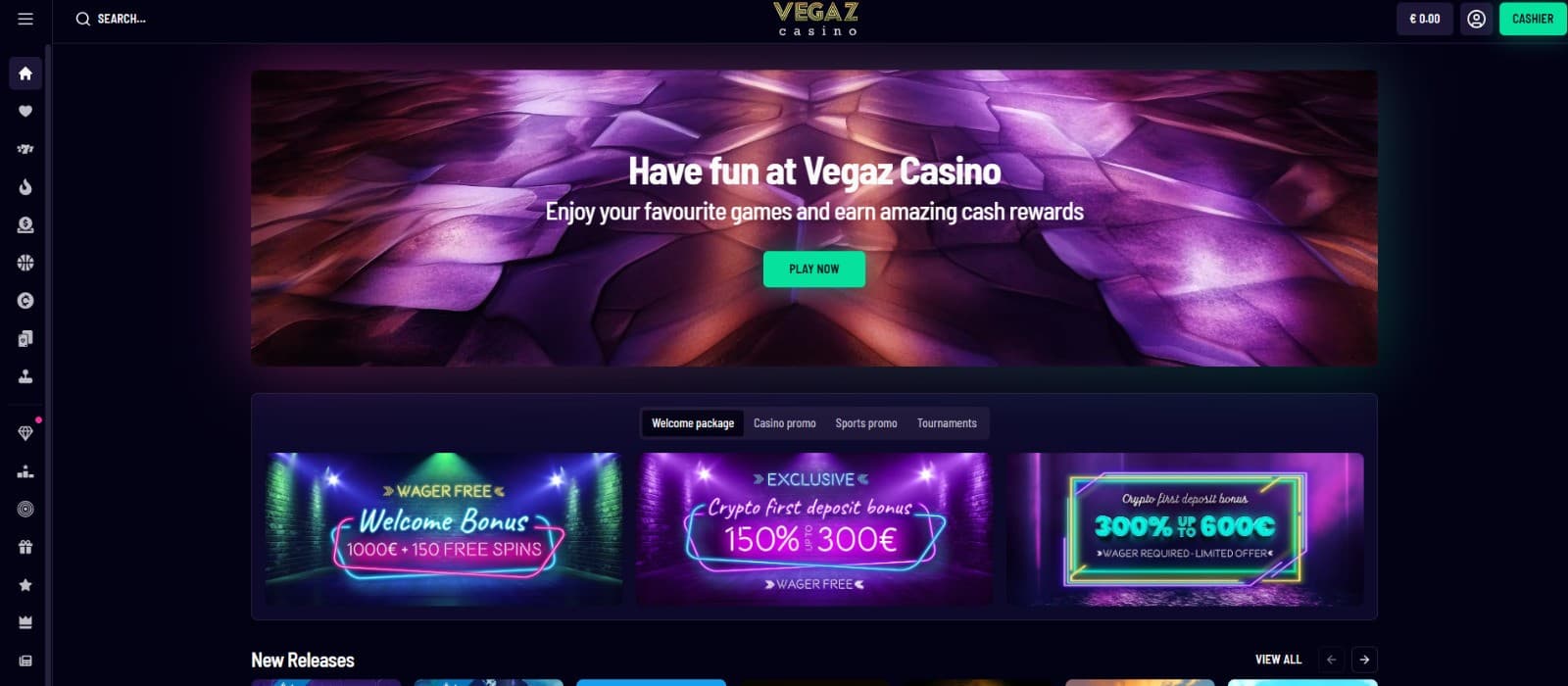Open the basketball sports icon
1568x686 pixels.
click(25, 263)
